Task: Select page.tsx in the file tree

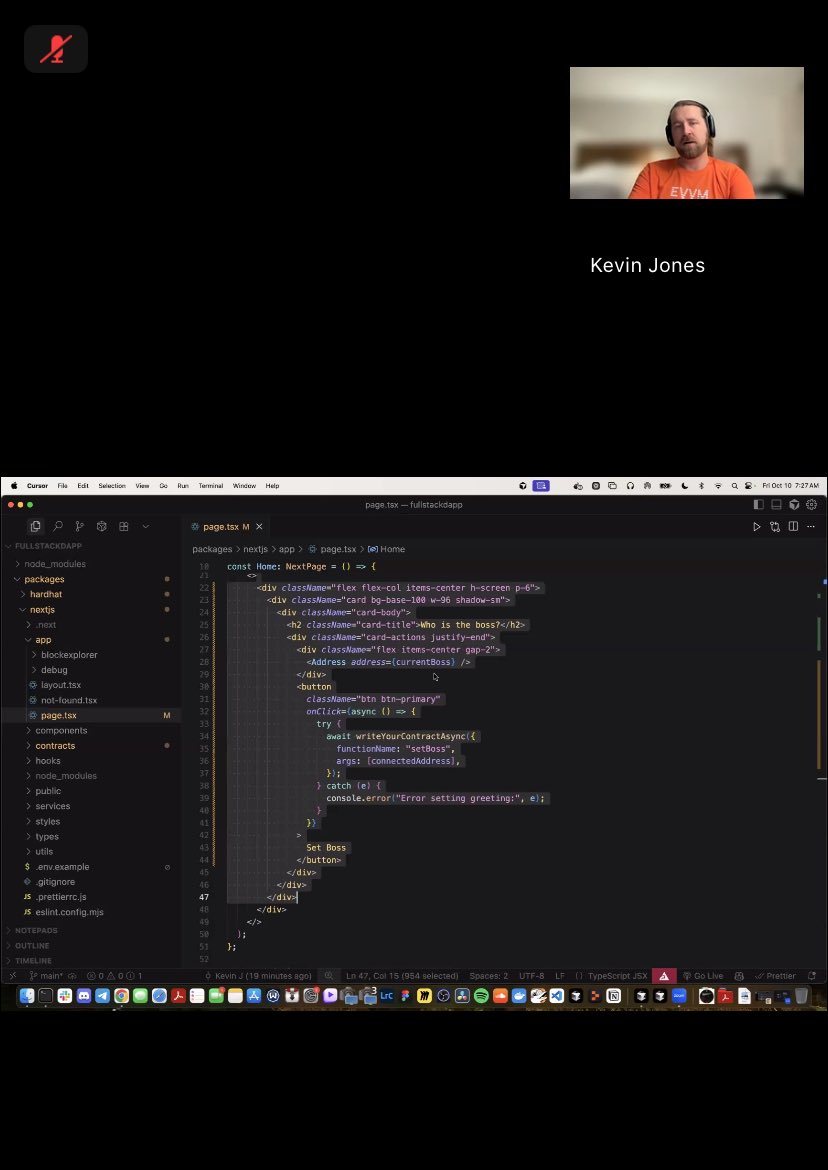Action: click(58, 716)
